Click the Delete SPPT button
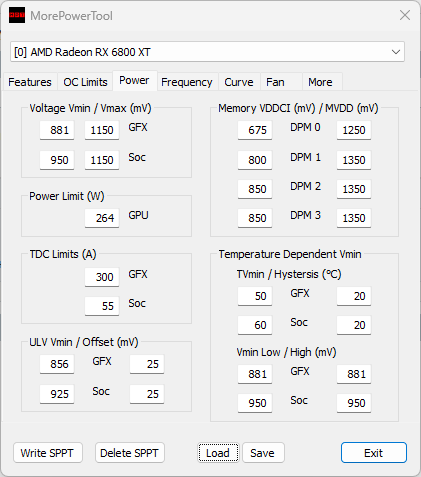Screen dimensions: 421x477 [129, 453]
